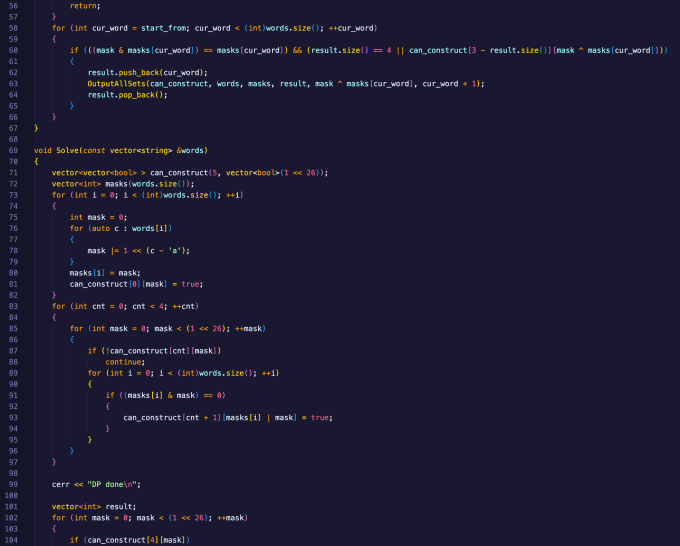Click the "DP done\n" string on line 99

112,484
